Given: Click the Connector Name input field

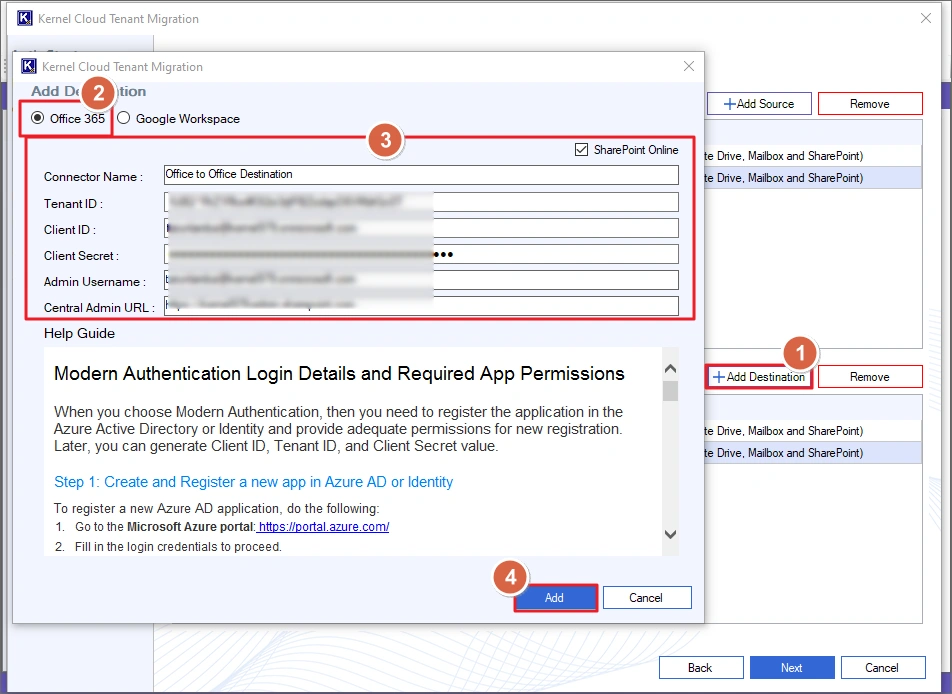Looking at the screenshot, I should (x=421, y=175).
